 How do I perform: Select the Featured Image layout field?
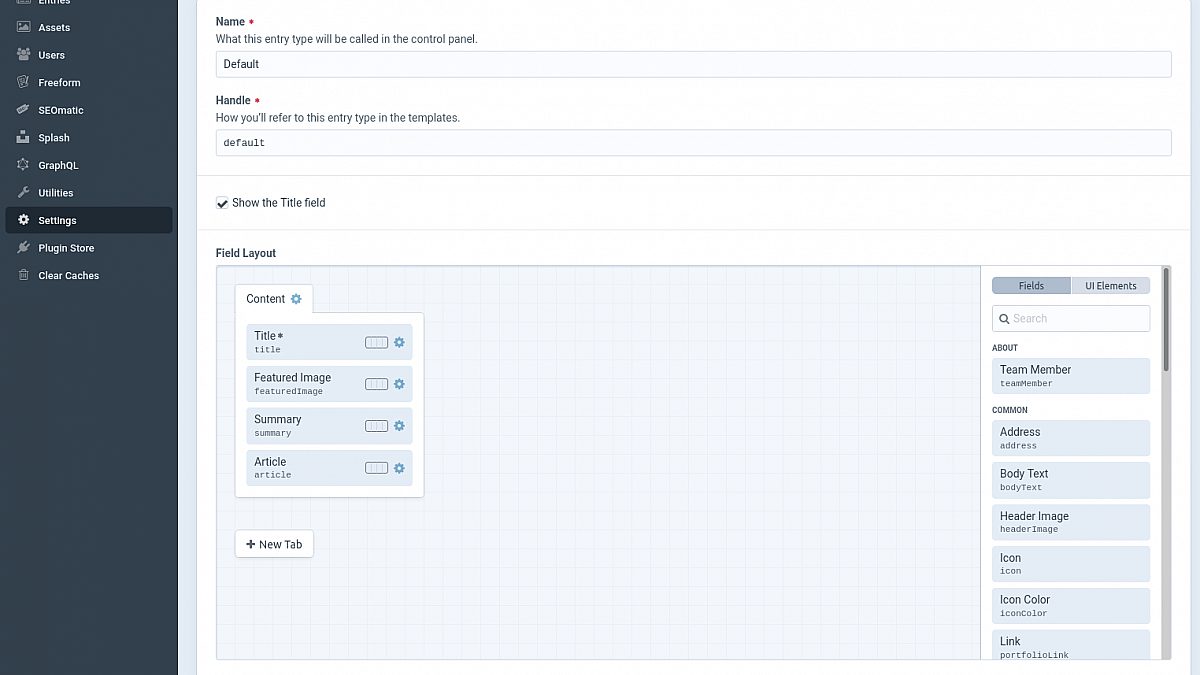329,384
